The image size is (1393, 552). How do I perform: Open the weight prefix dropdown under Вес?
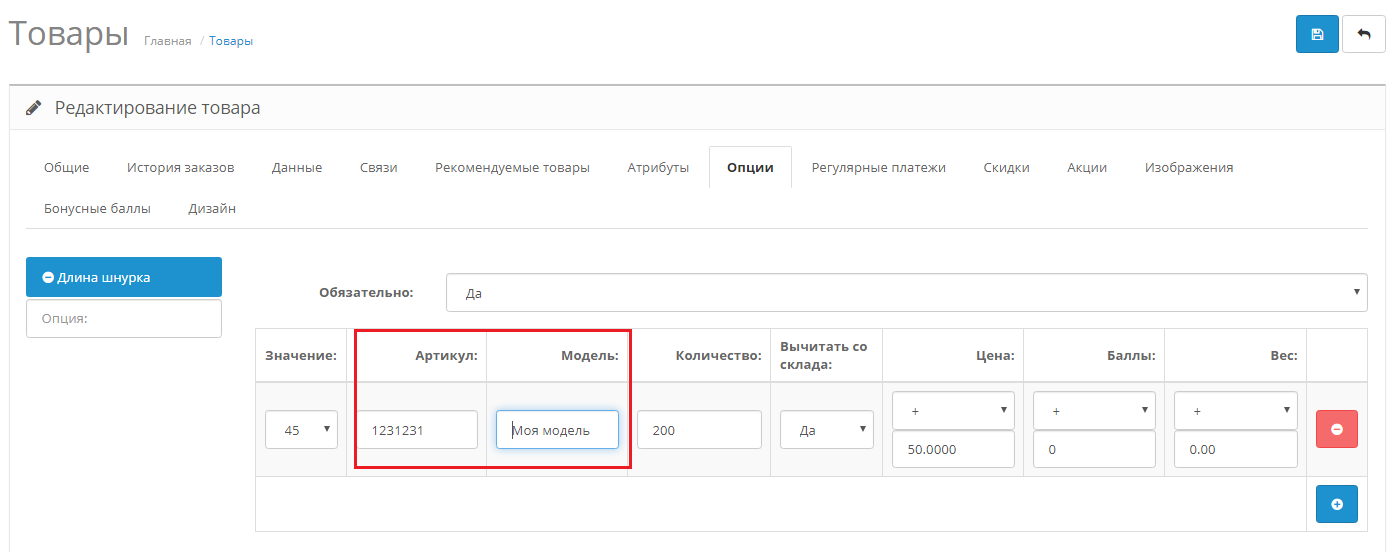point(1235,411)
